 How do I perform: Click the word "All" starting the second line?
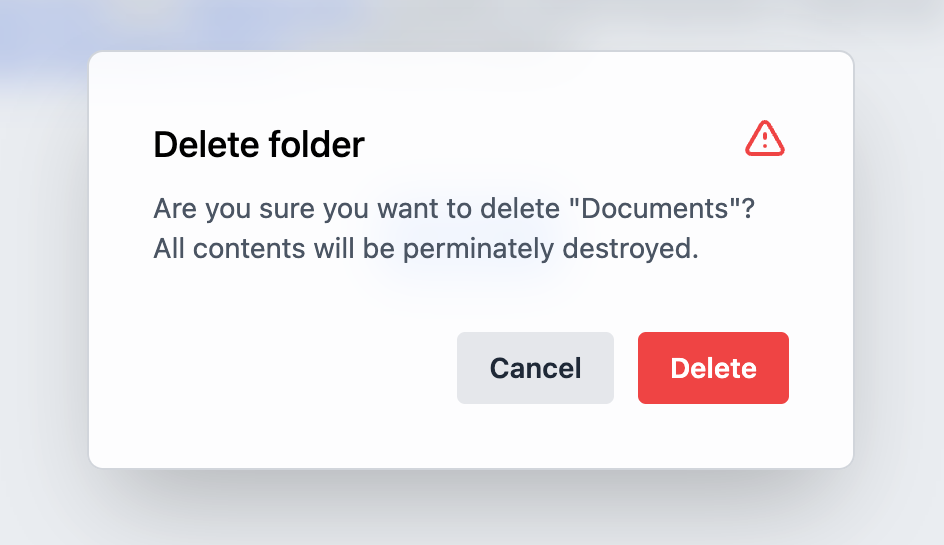pyautogui.click(x=169, y=249)
